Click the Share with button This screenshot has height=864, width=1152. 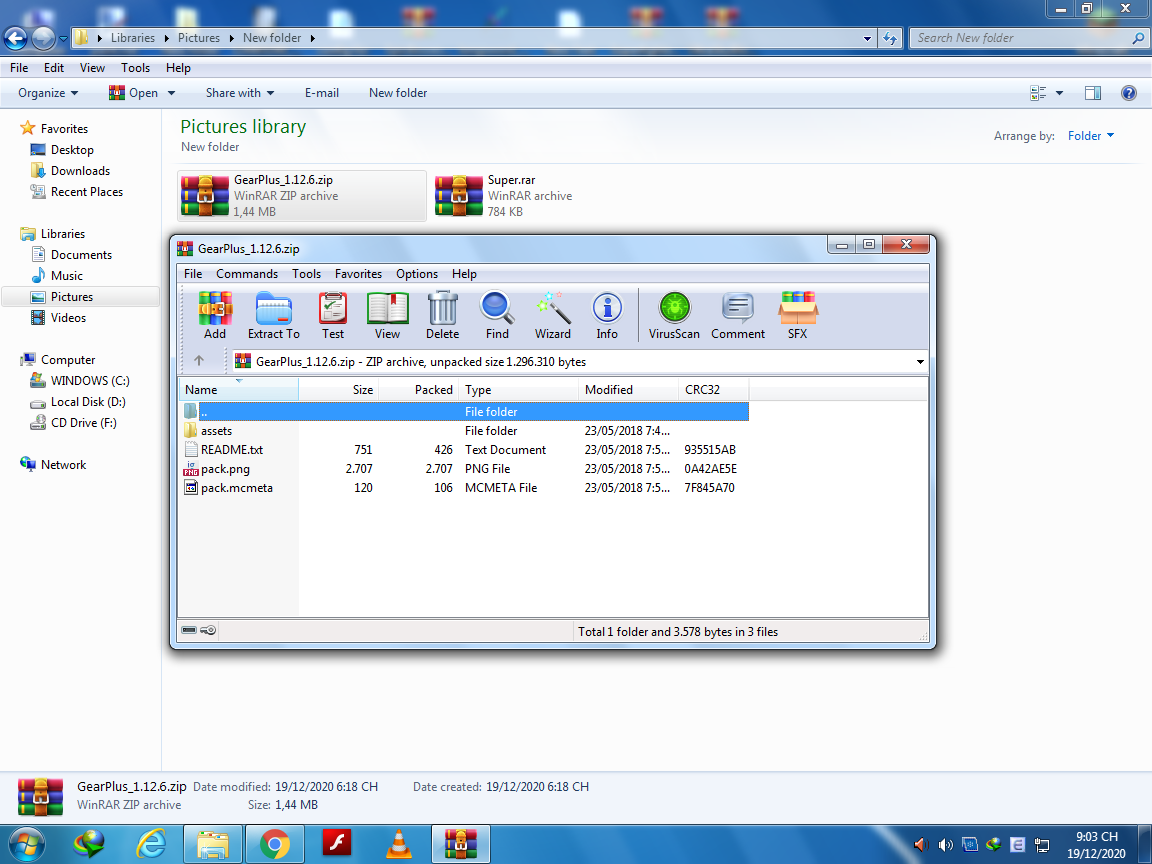click(x=240, y=93)
